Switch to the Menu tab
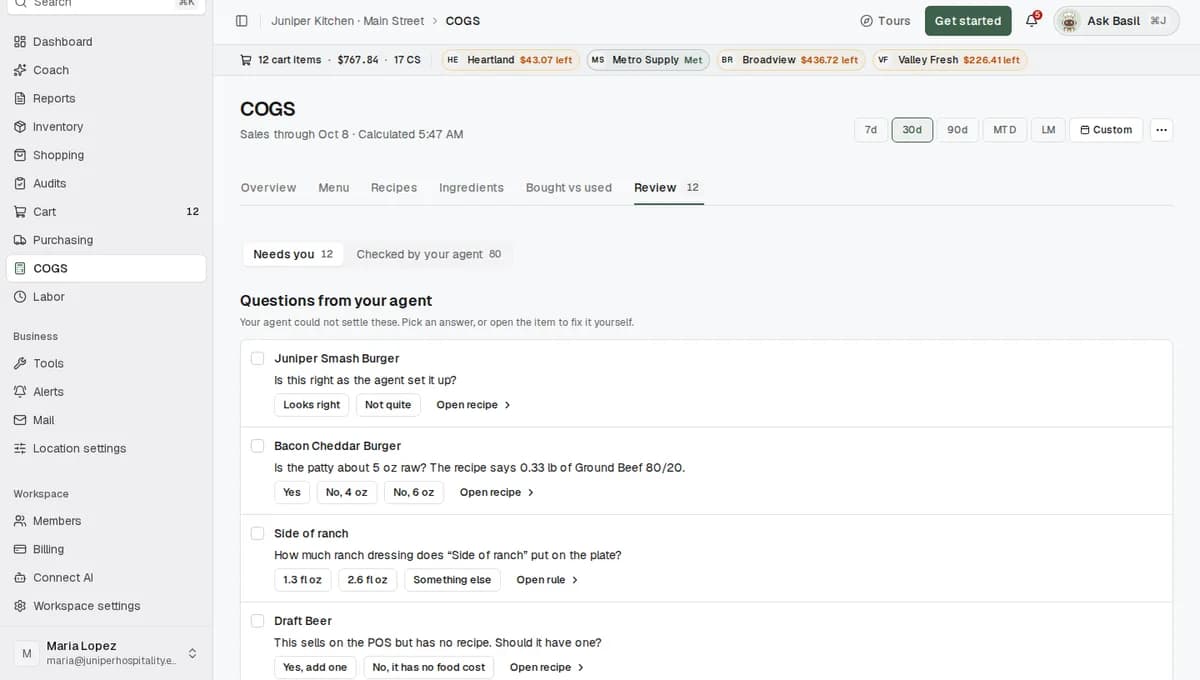 click(334, 188)
